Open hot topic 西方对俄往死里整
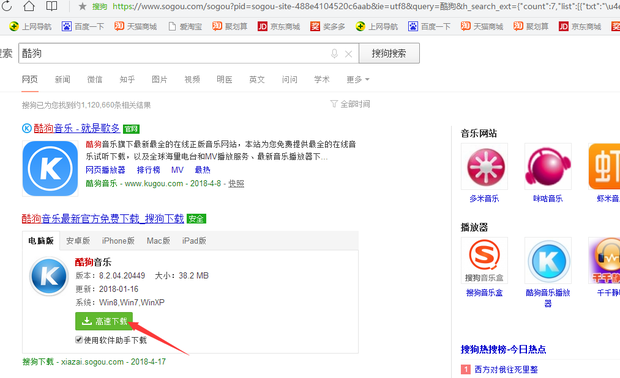 click(506, 370)
